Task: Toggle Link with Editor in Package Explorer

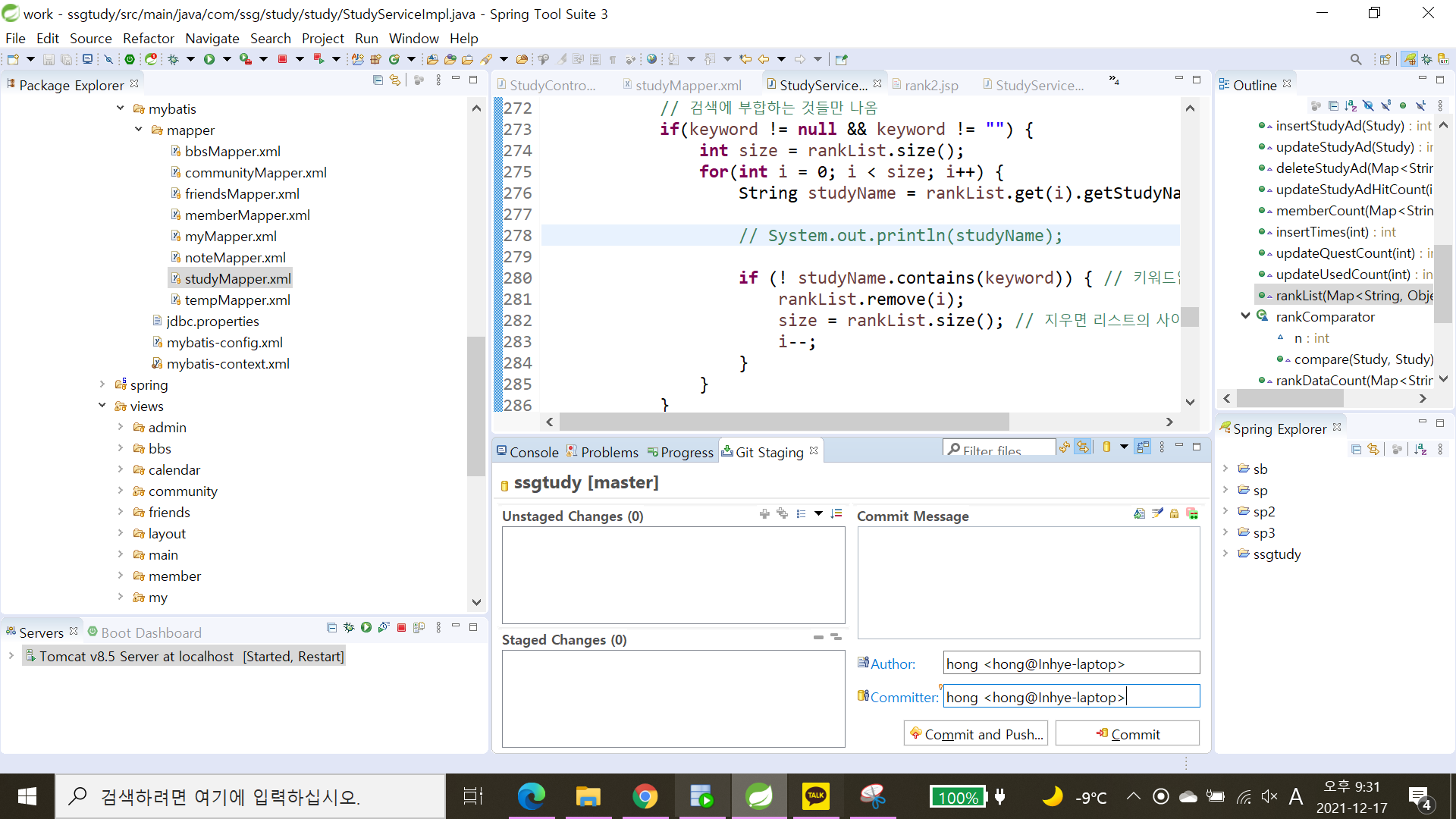Action: [395, 80]
